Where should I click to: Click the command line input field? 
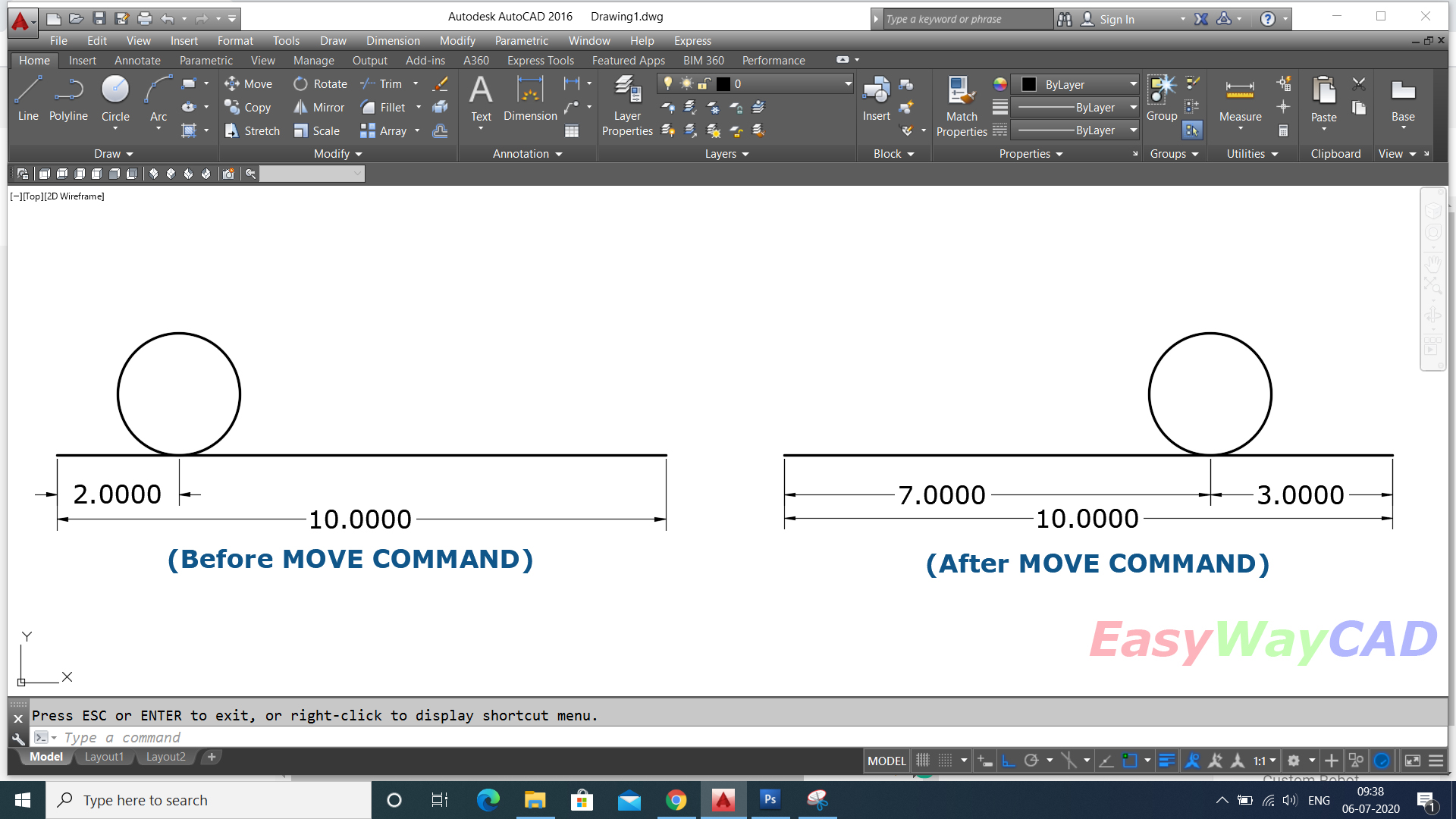pos(227,737)
